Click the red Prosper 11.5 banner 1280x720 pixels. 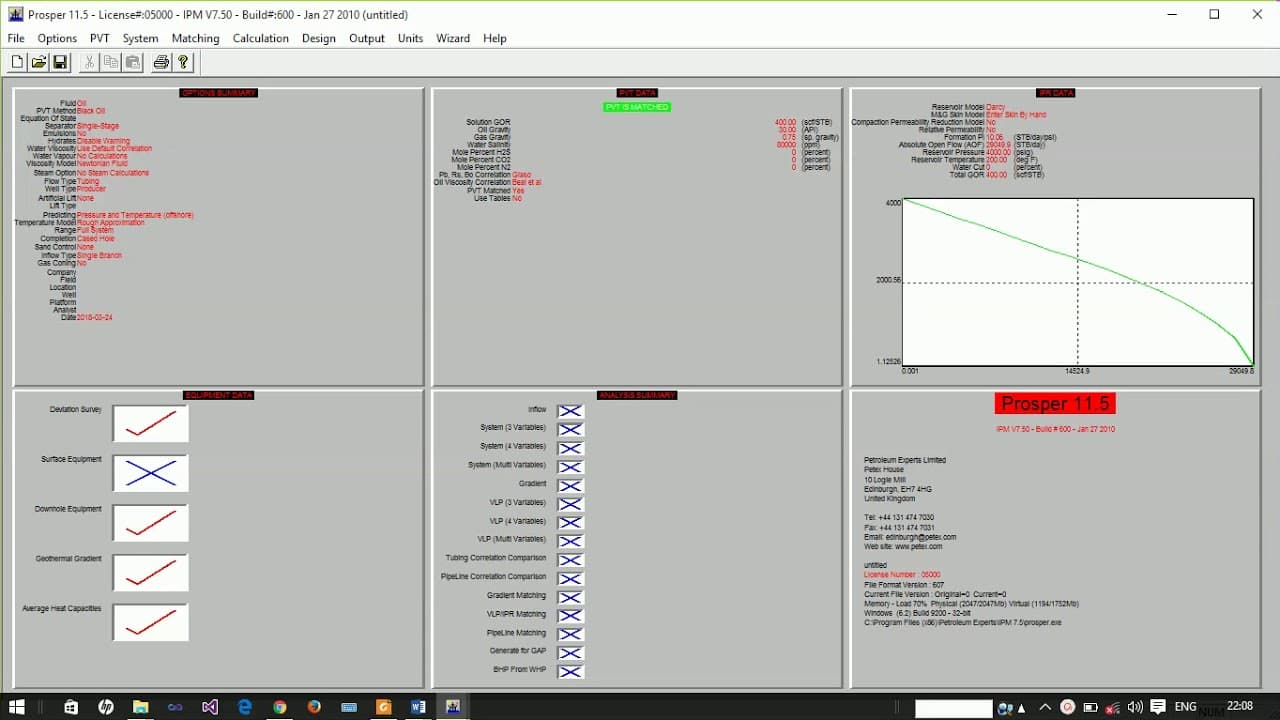tap(1055, 404)
